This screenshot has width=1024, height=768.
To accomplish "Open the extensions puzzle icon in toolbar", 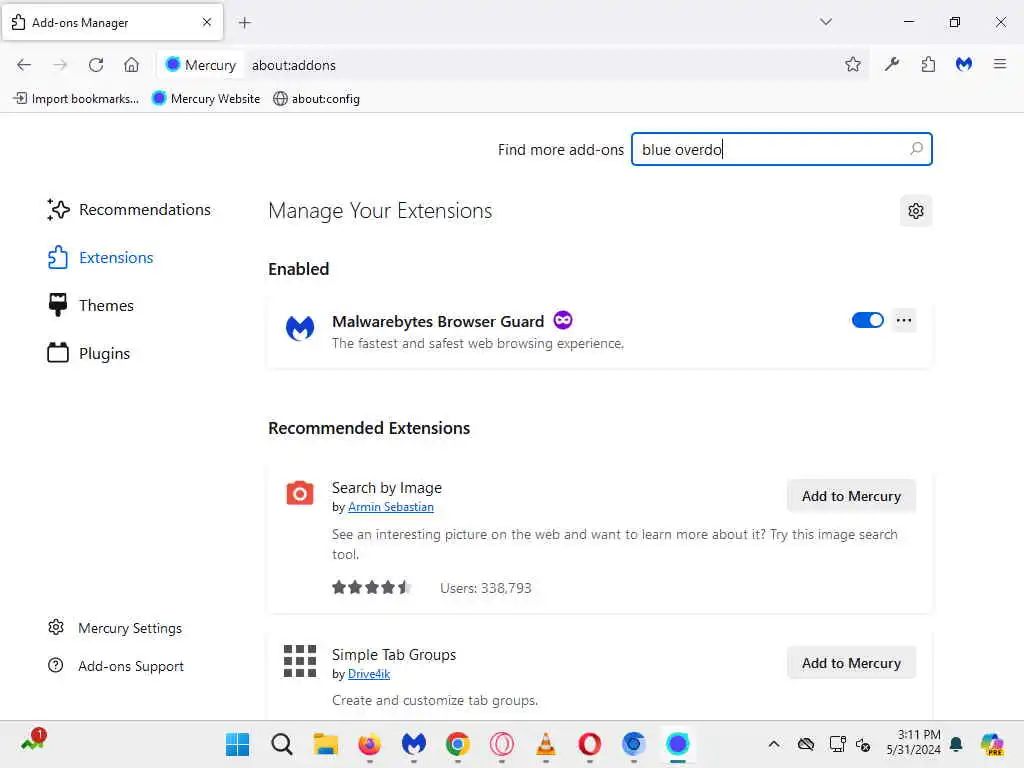I will 928,64.
